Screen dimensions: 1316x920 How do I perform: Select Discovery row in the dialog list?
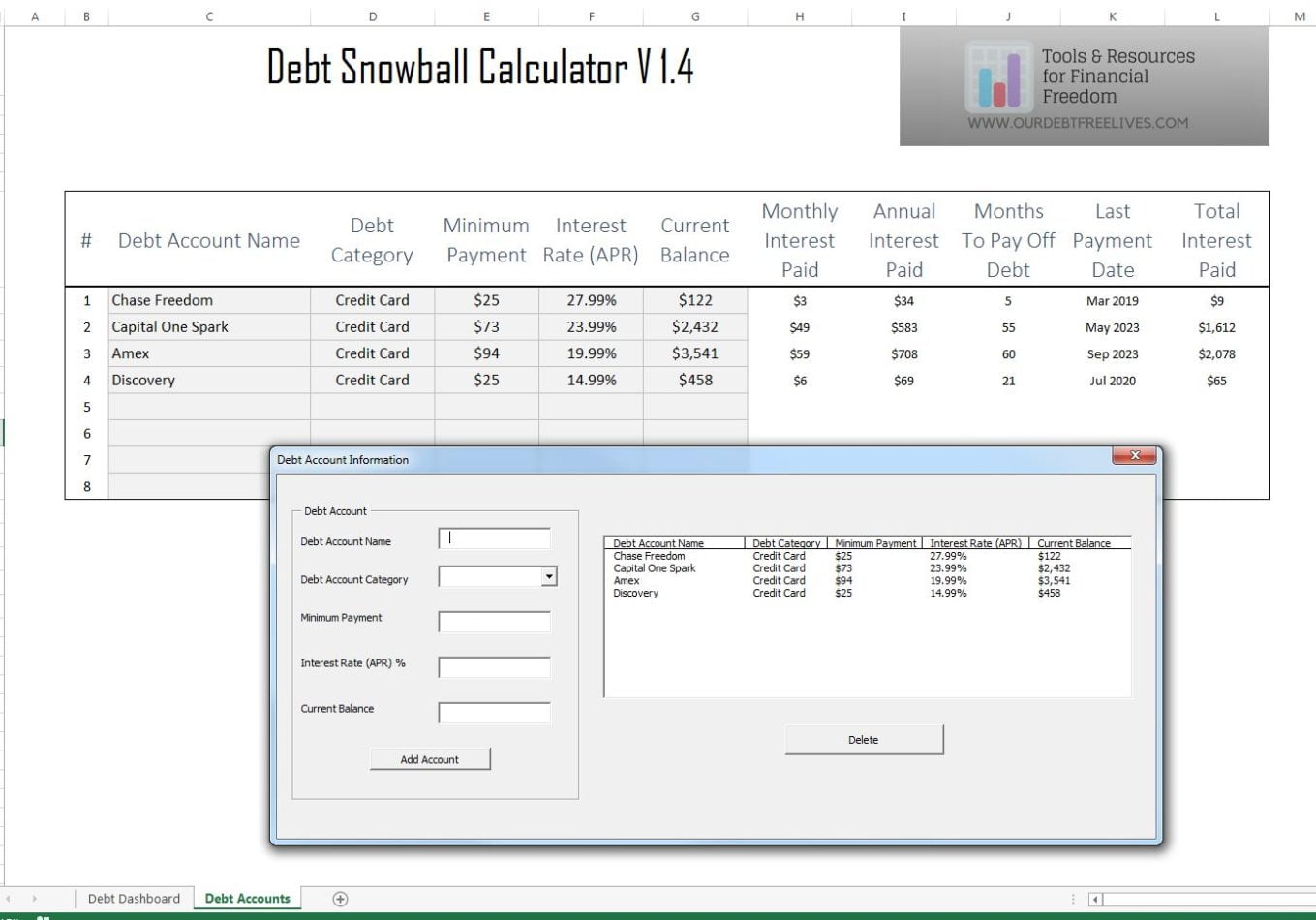[868, 593]
